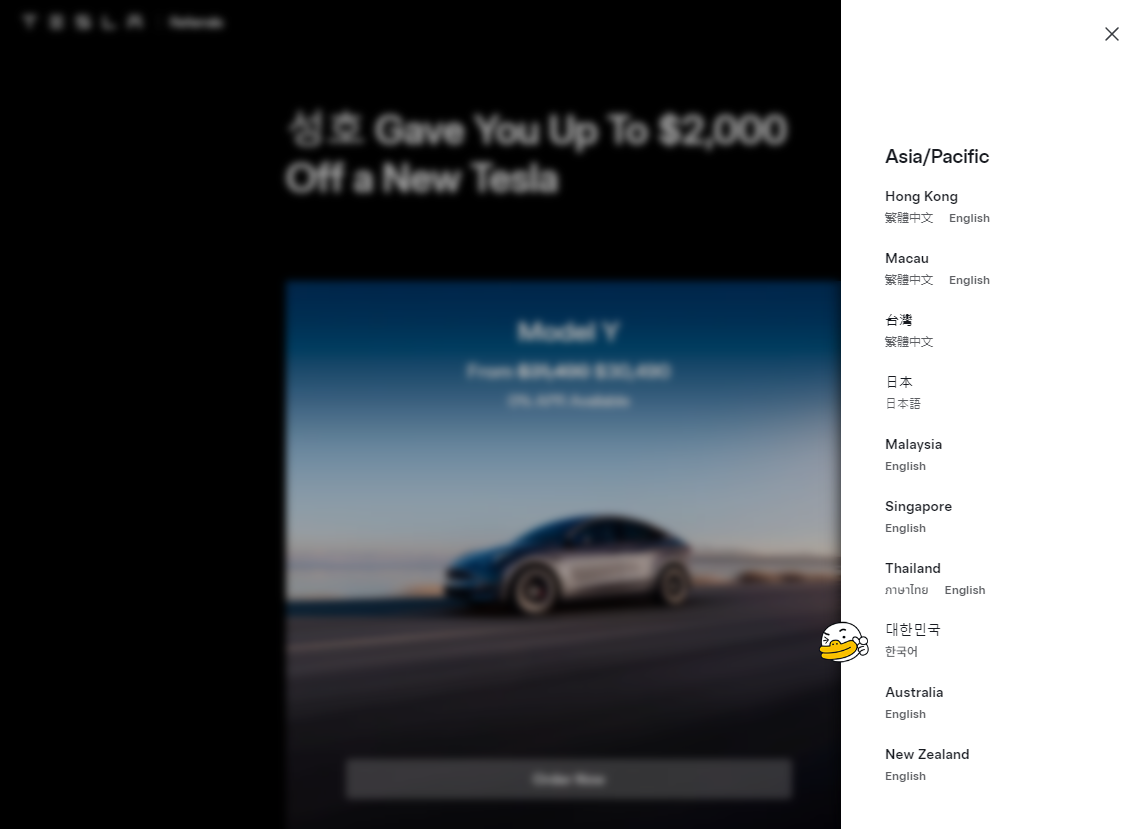Choose 한국어 for 대한민국
Image resolution: width=1139 pixels, height=829 pixels.
(901, 652)
